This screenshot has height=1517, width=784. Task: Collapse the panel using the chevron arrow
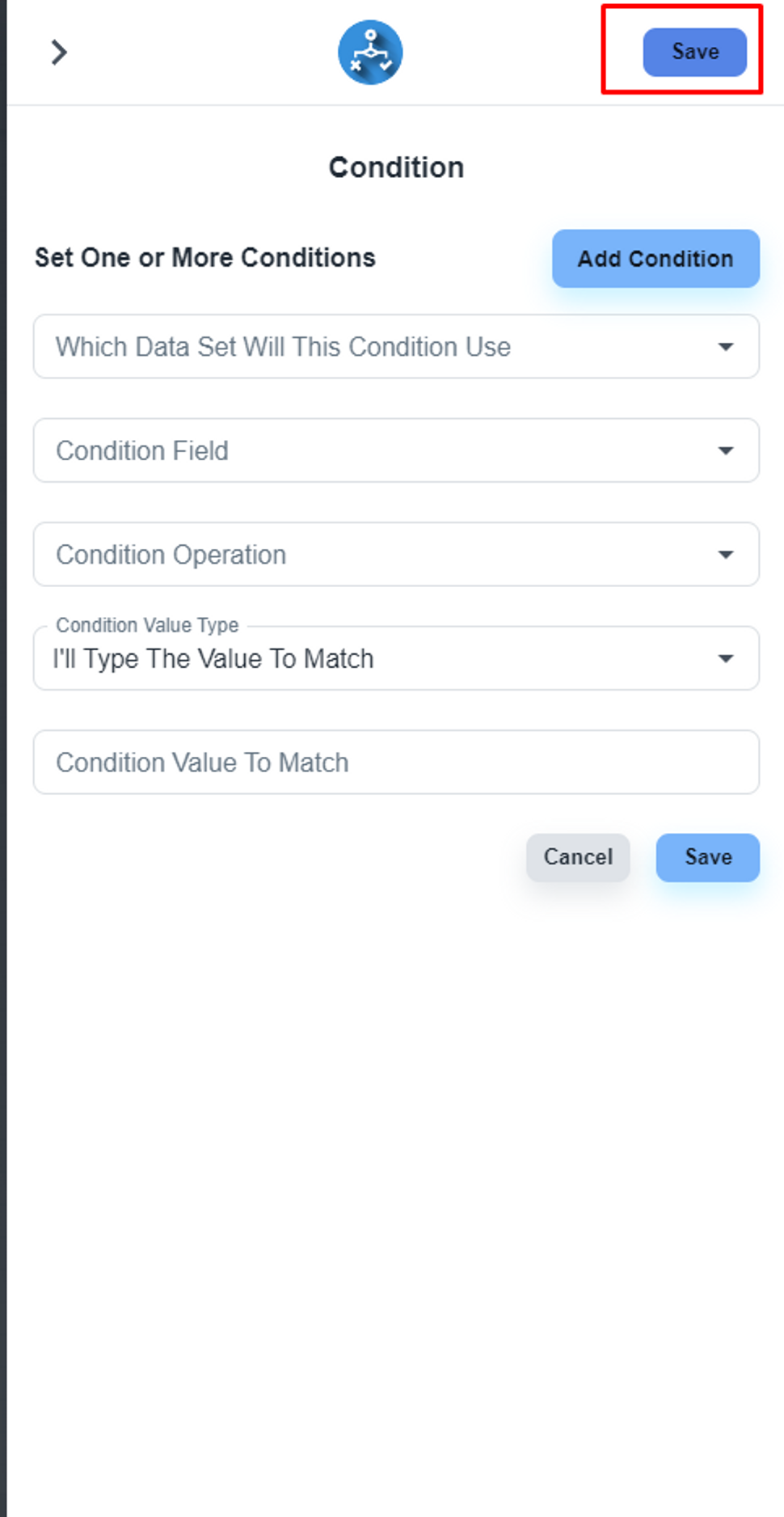point(58,53)
